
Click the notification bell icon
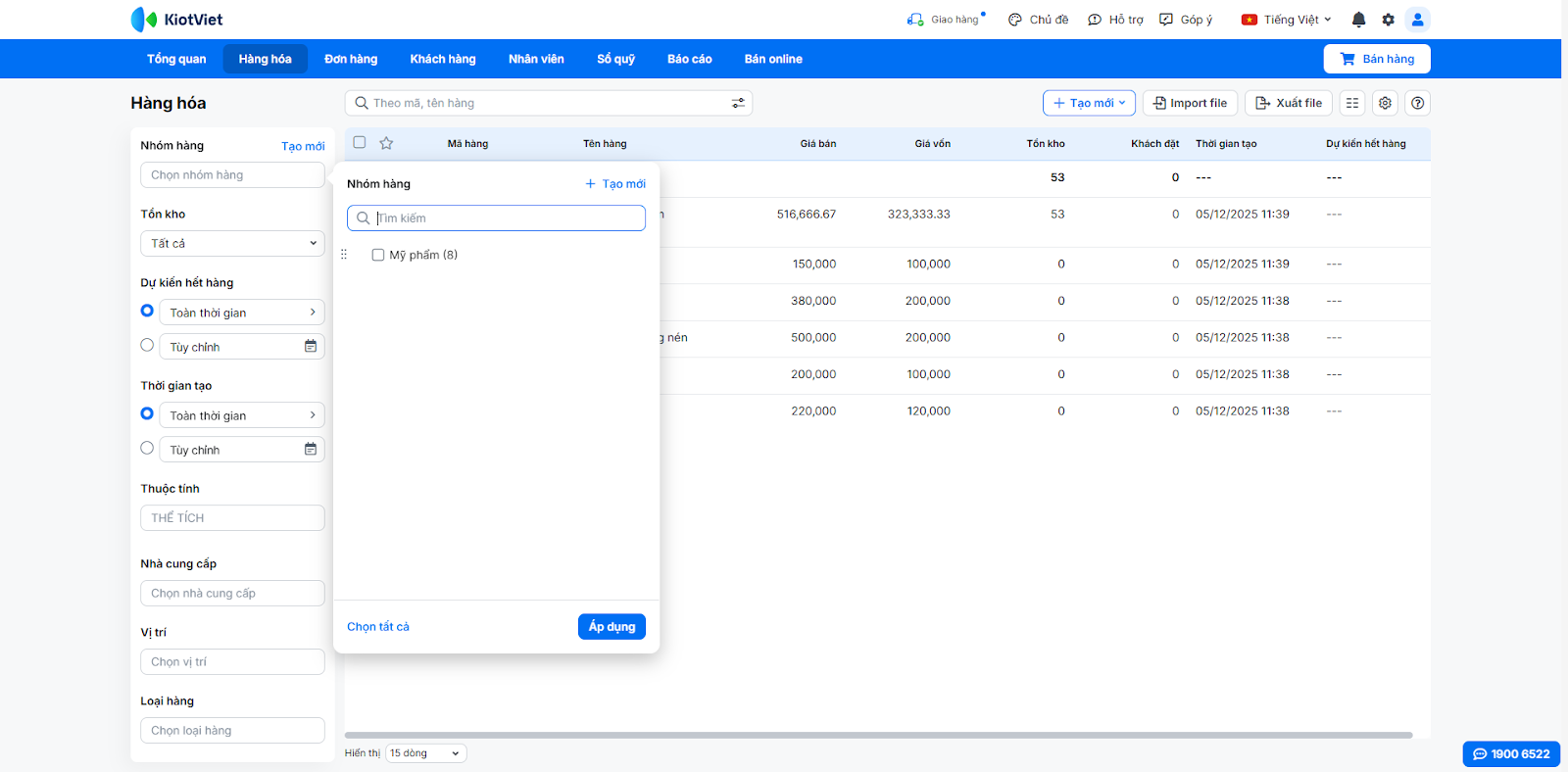[x=1358, y=20]
